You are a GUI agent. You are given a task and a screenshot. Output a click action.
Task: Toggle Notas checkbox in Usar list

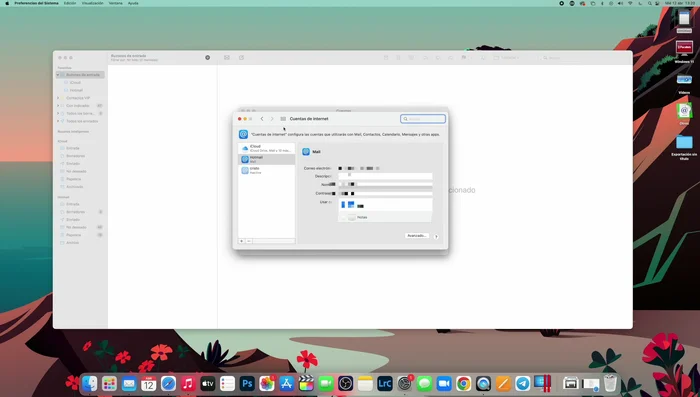tap(343, 217)
